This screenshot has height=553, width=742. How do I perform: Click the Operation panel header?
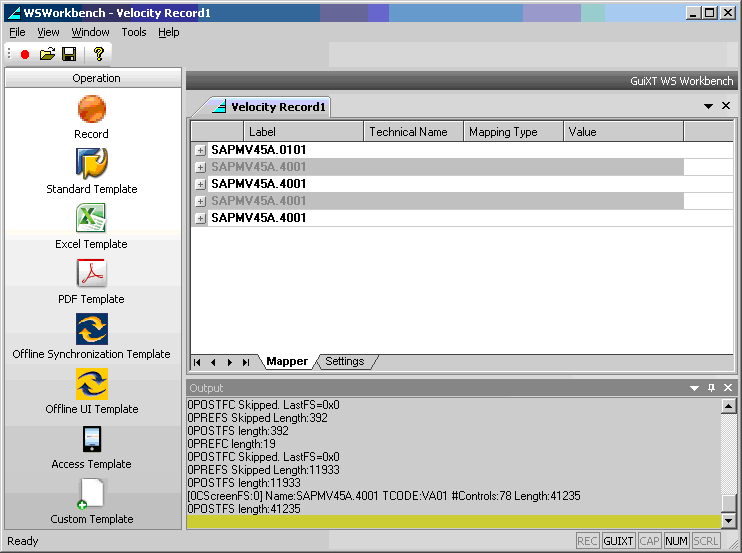[93, 78]
